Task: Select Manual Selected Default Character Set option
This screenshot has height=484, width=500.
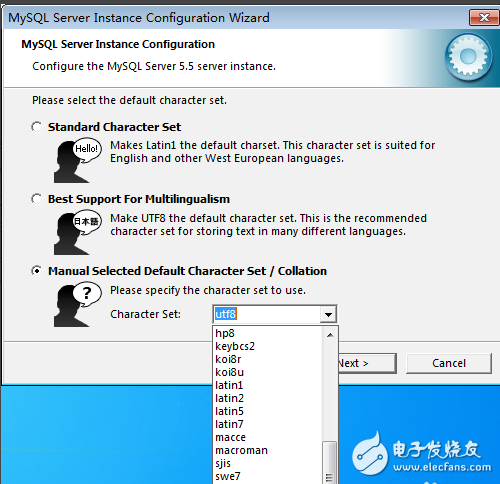Action: pyautogui.click(x=37, y=271)
